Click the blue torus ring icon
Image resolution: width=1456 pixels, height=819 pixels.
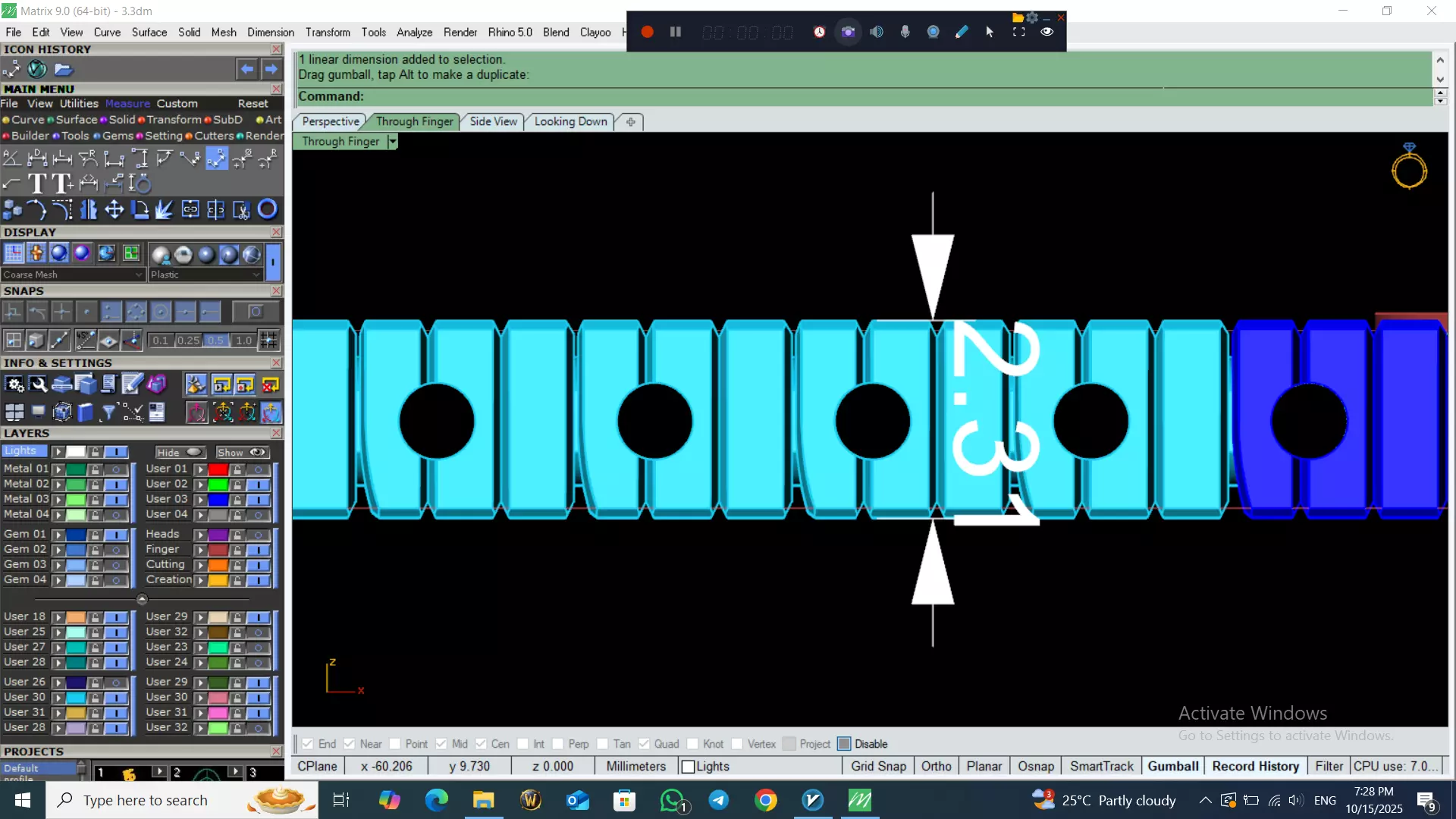point(268,209)
